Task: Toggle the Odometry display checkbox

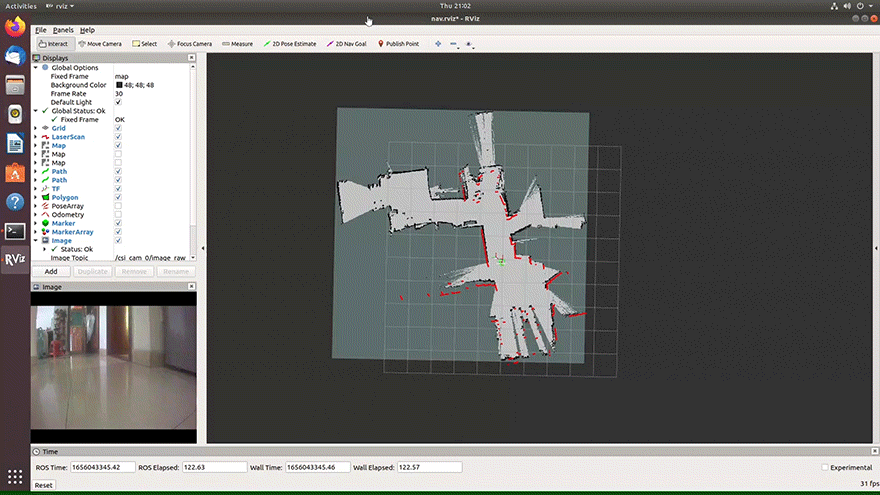Action: (119, 215)
